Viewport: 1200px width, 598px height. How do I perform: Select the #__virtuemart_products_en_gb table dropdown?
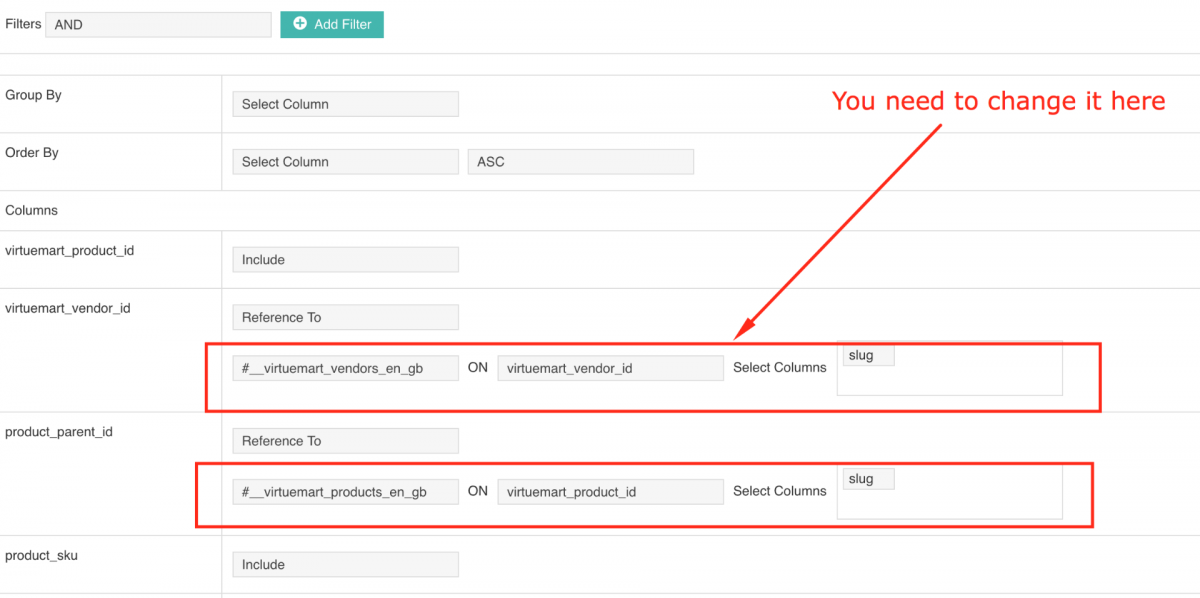[345, 492]
